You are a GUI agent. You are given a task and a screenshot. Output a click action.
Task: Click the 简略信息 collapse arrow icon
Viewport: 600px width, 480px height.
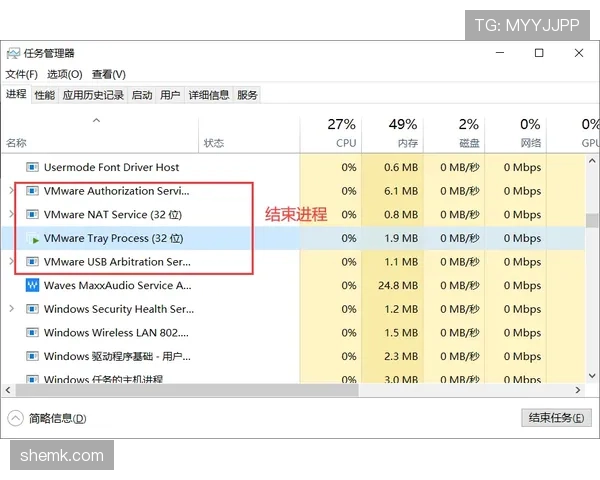coord(15,418)
